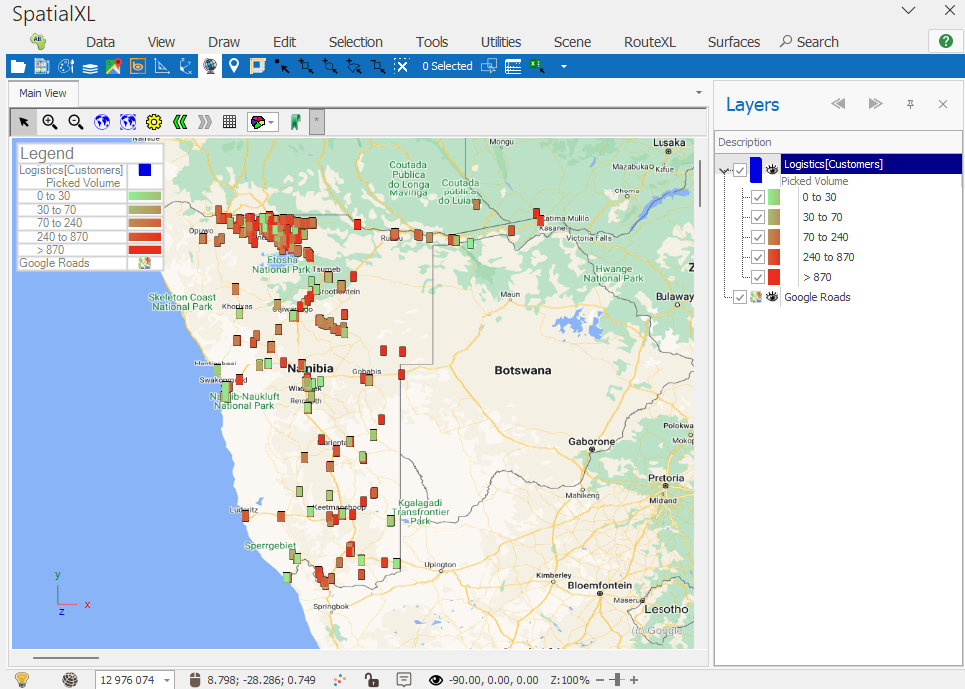
Task: Click the yellow gear settings icon
Action: 153,122
